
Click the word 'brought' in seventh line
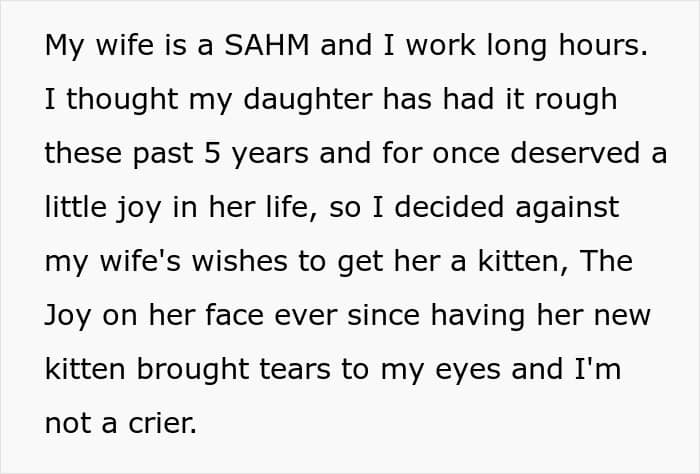coord(192,370)
